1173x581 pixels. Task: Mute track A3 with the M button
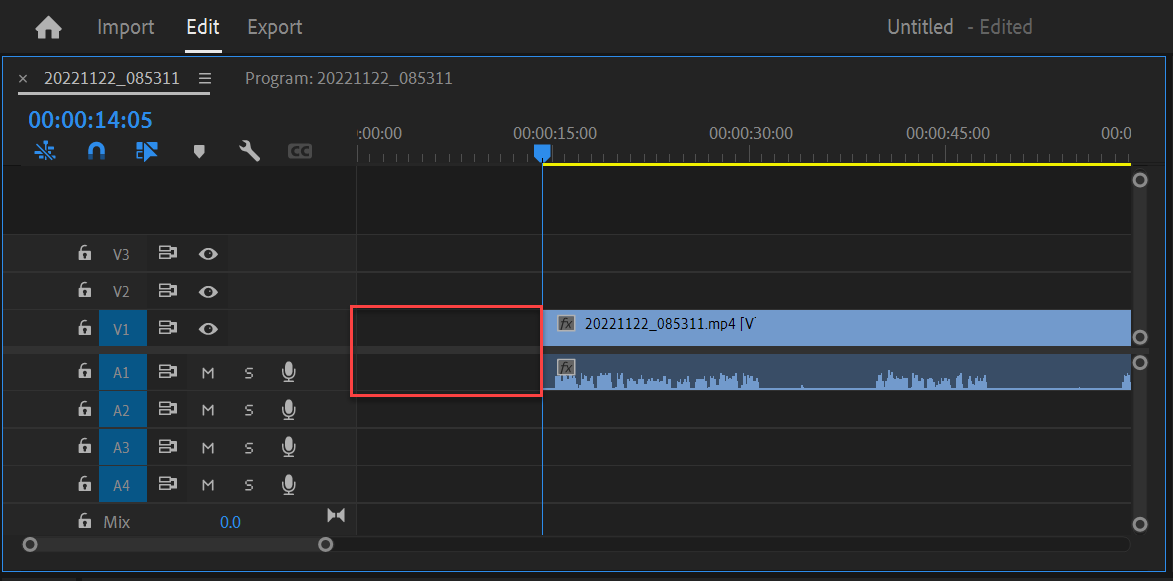(x=208, y=448)
